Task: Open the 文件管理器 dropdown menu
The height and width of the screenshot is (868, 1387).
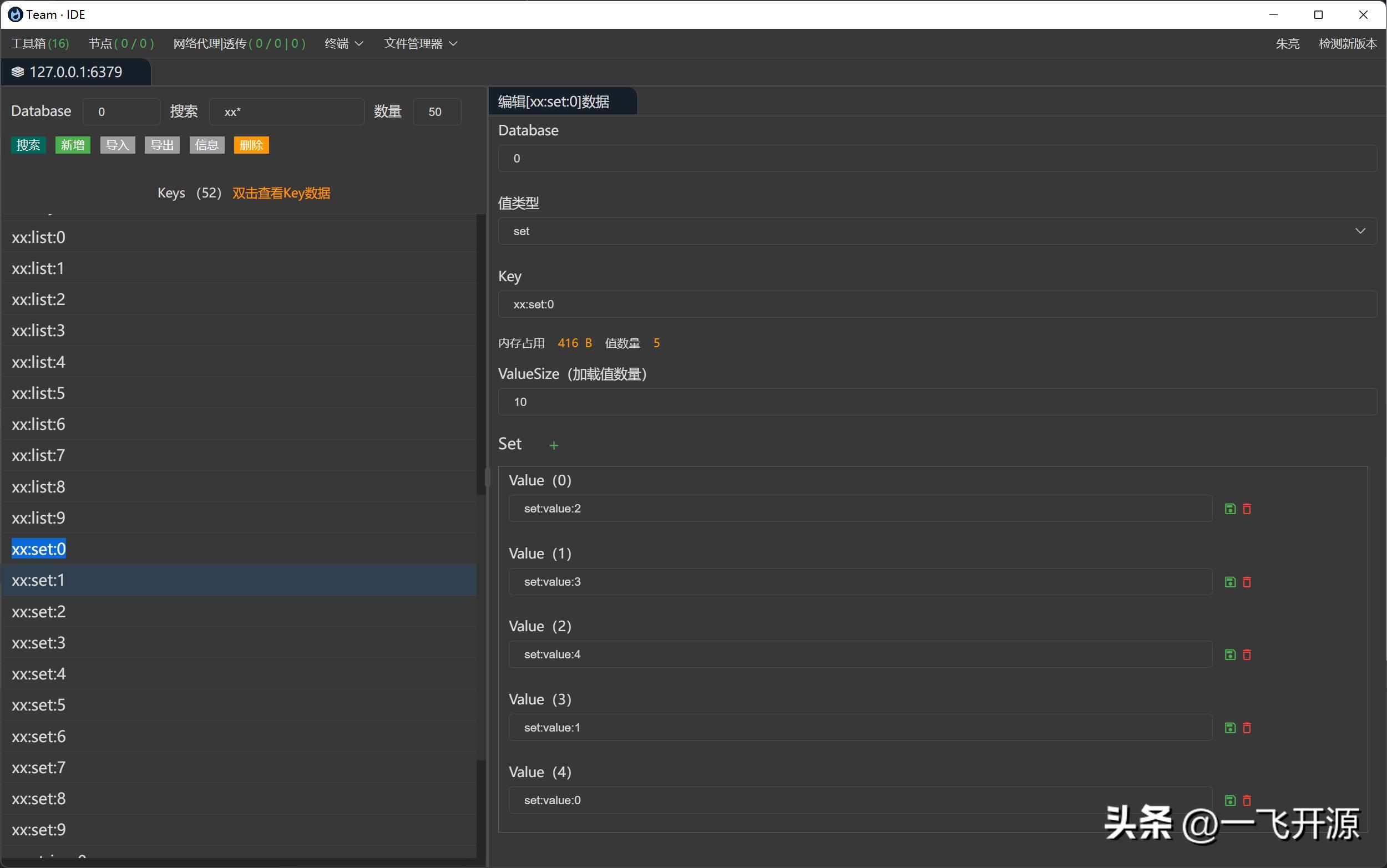Action: point(420,44)
